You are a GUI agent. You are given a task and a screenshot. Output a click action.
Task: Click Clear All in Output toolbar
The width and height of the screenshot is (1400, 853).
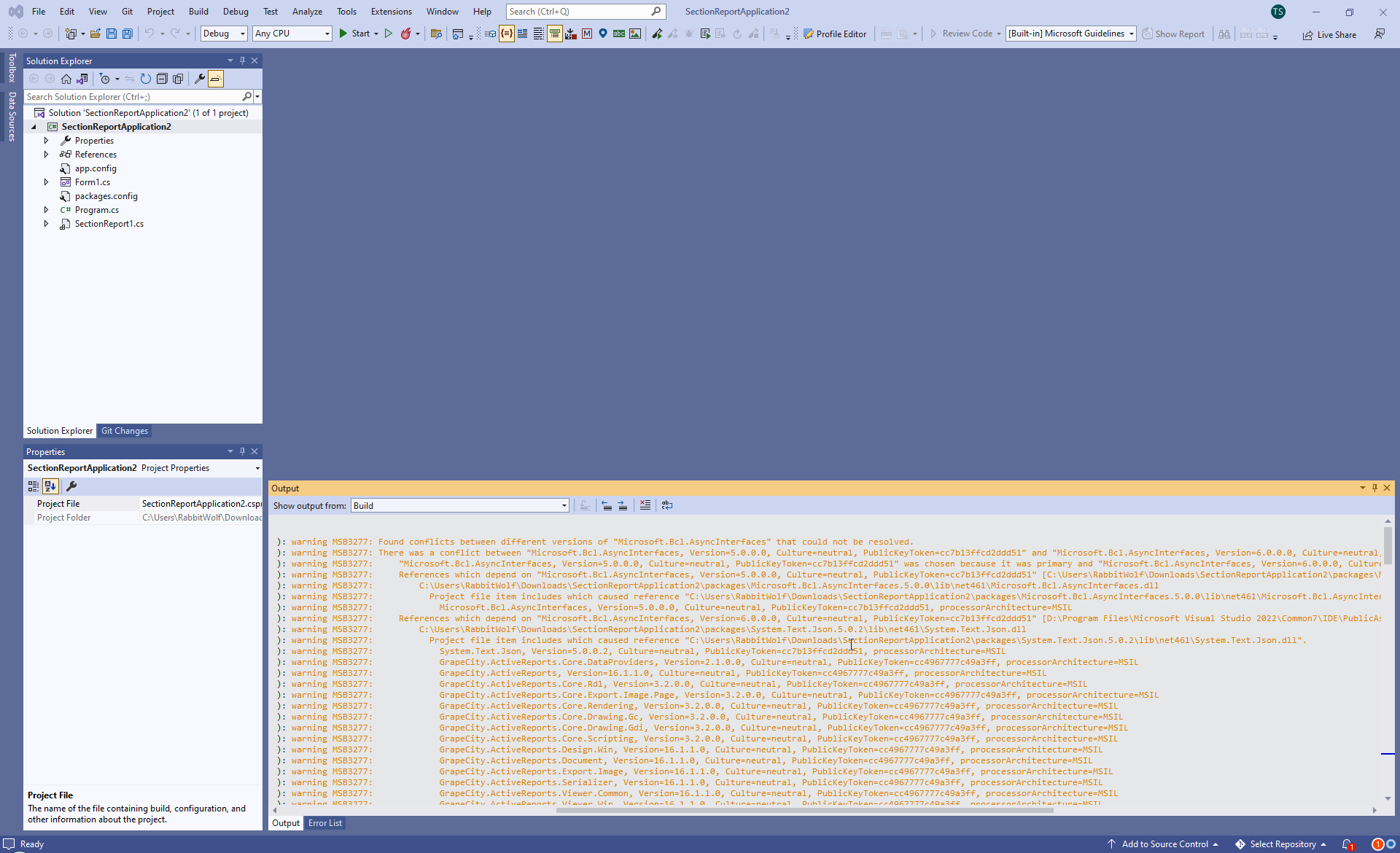645,505
